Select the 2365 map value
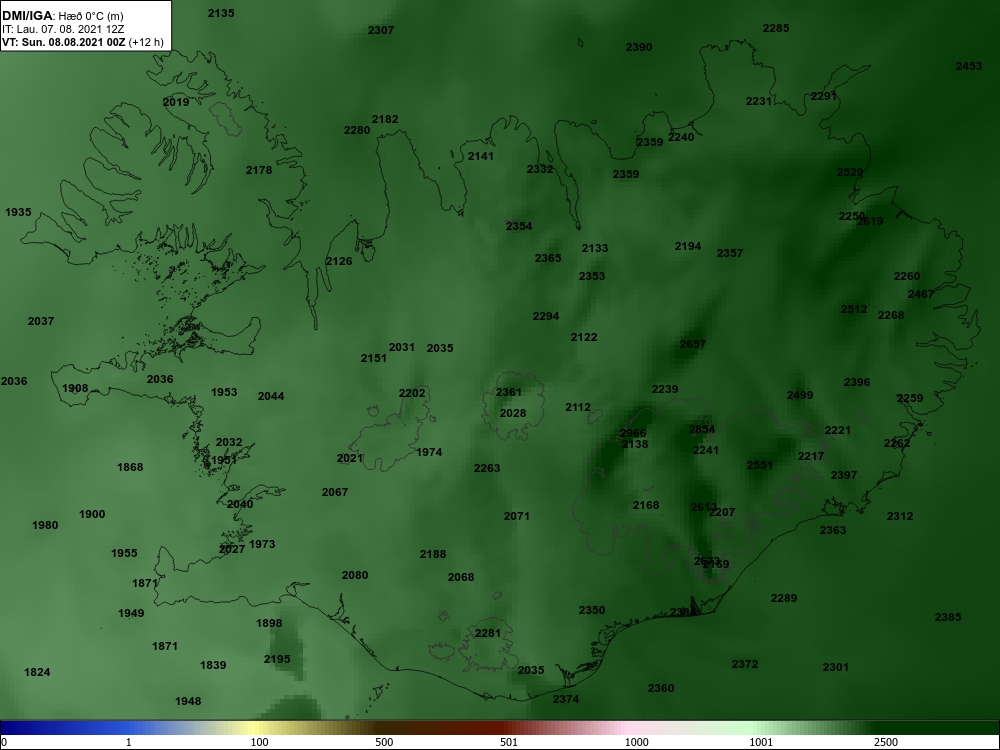The width and height of the screenshot is (1000, 750). [x=548, y=259]
